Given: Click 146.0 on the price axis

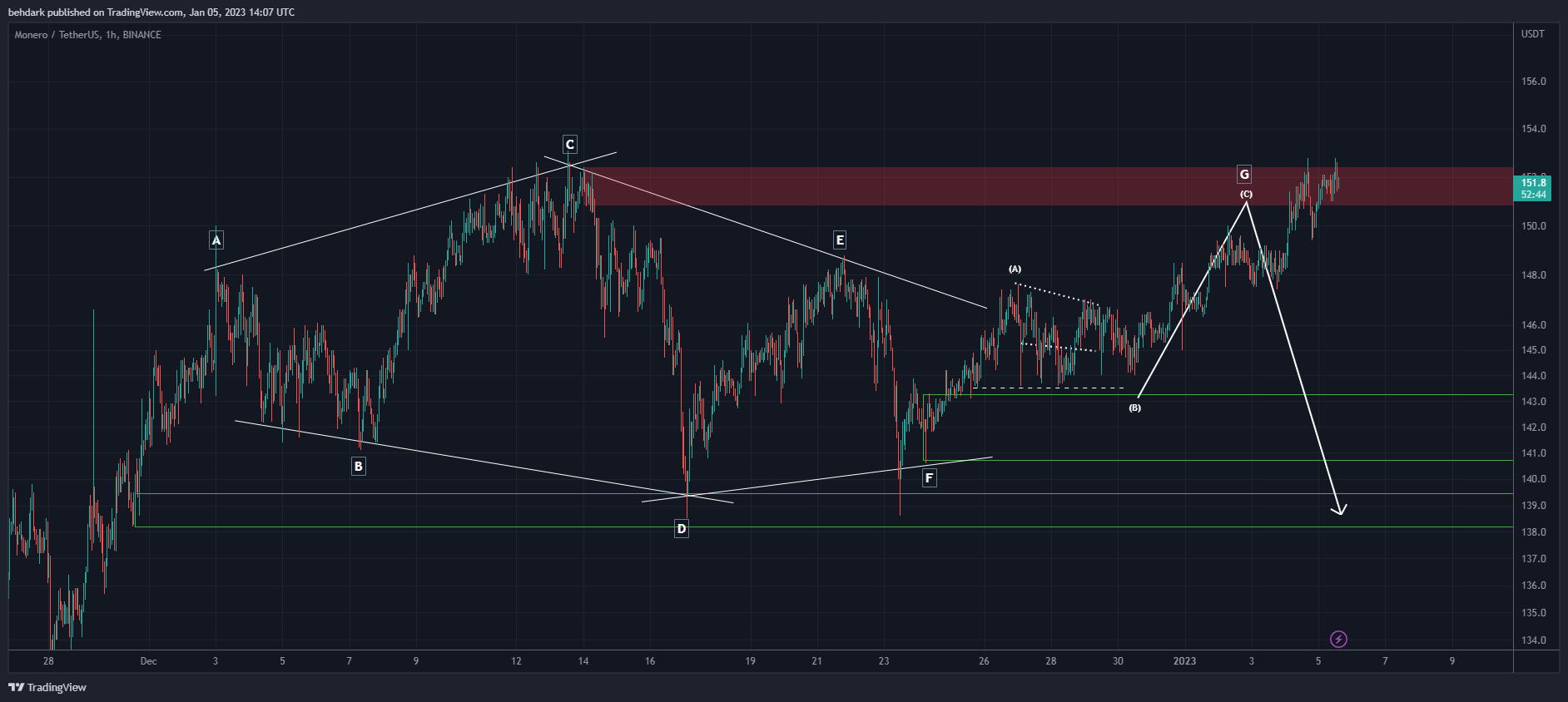Looking at the screenshot, I should [x=1533, y=325].
